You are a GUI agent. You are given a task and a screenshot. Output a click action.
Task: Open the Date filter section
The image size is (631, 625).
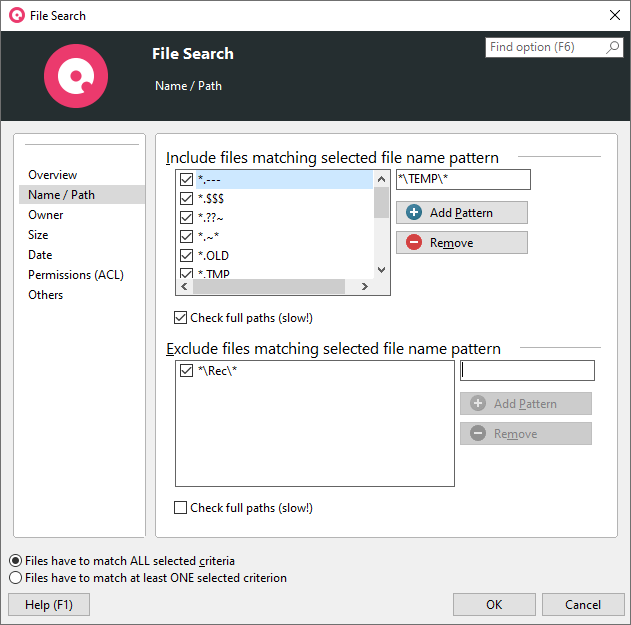coord(40,255)
